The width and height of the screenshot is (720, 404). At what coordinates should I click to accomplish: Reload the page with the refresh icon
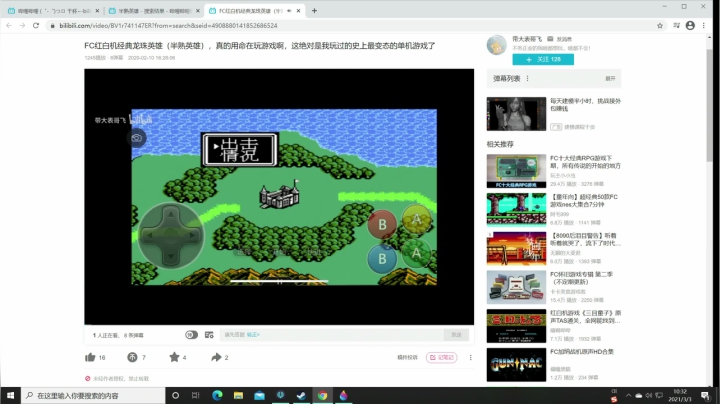point(36,26)
